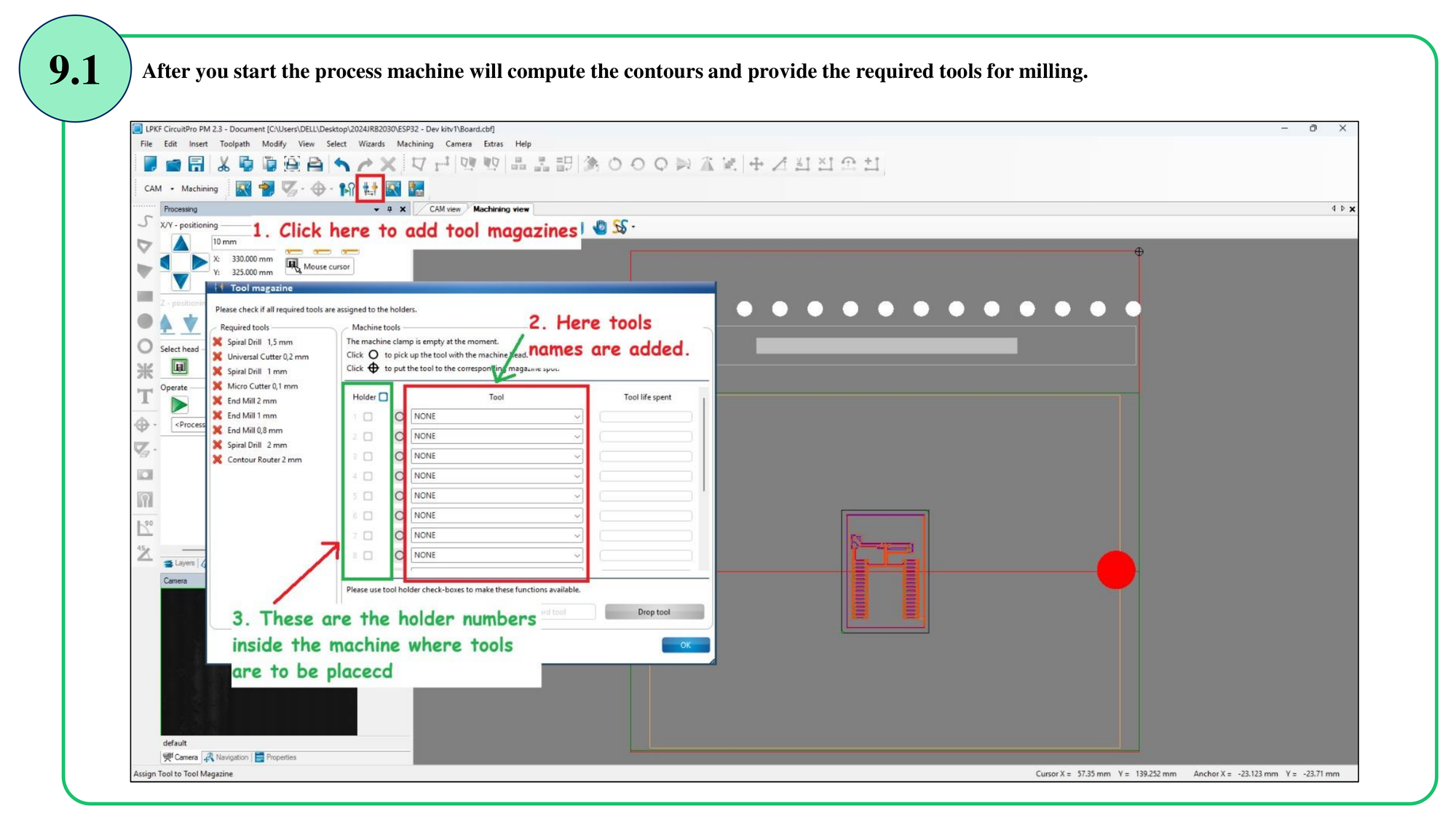Click the 90 degree angle sidebar tool
Screen dimensions: 1456x819
[x=145, y=527]
